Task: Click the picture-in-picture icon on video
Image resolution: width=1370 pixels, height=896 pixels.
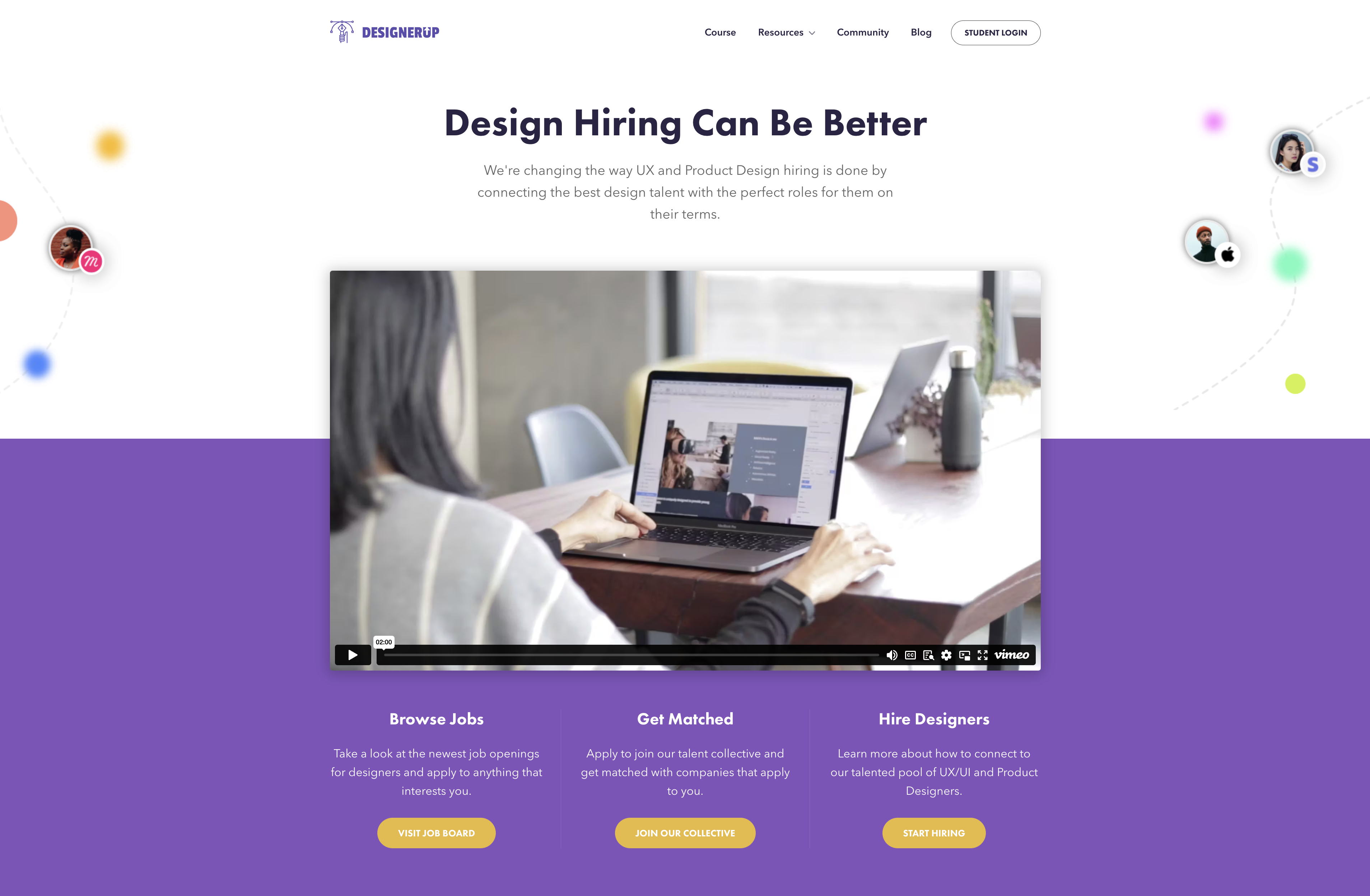Action: click(x=964, y=654)
